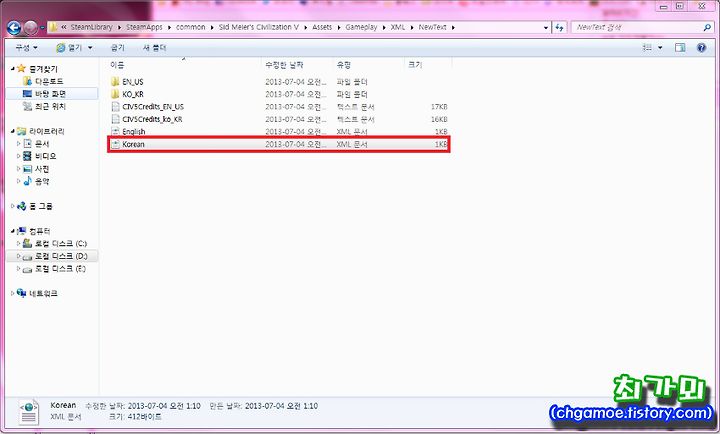Select CIV5Credits_ko_KR file icon
This screenshot has height=434, width=720.
point(115,119)
